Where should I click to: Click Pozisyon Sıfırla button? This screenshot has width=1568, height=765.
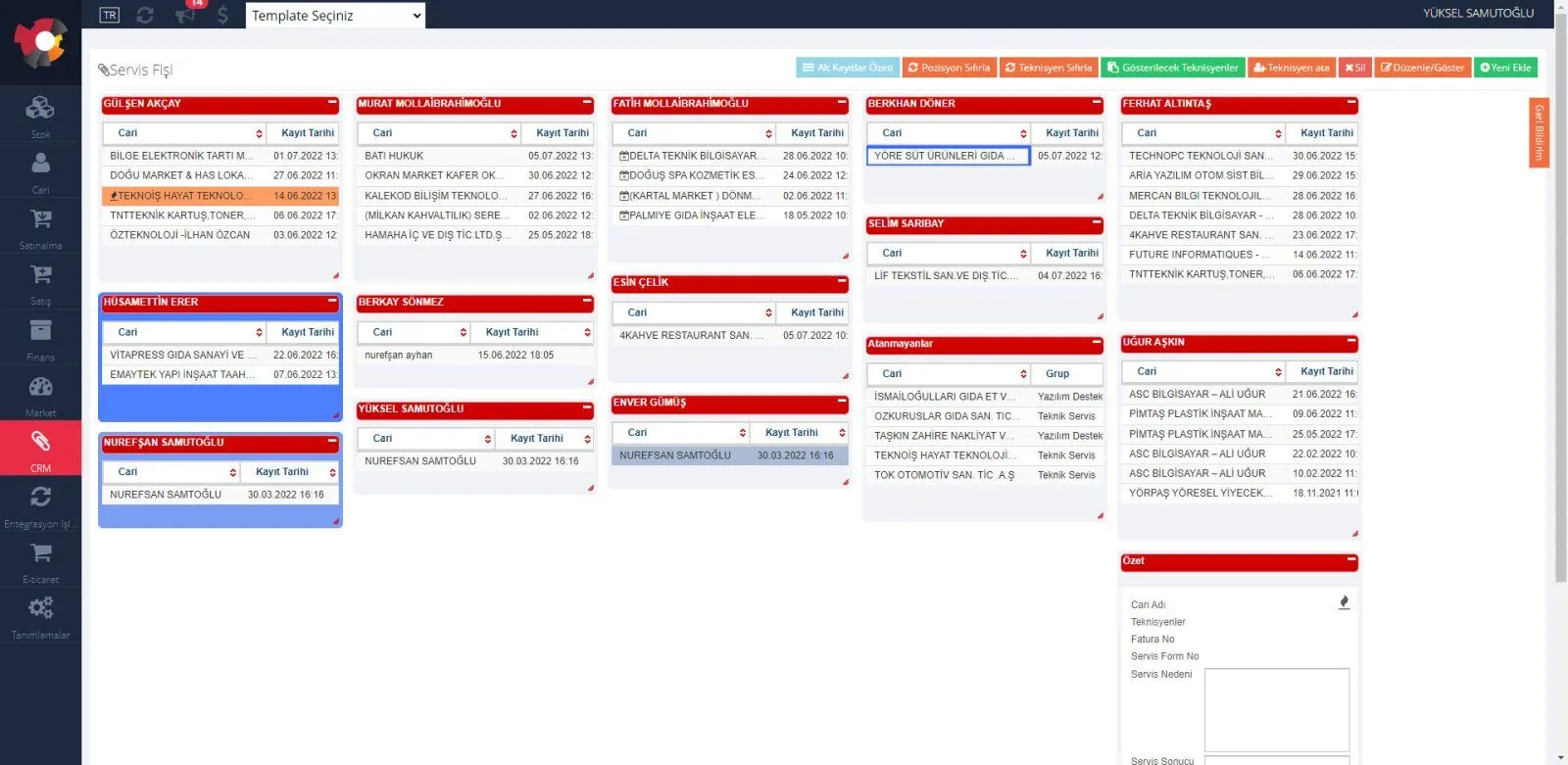tap(949, 68)
